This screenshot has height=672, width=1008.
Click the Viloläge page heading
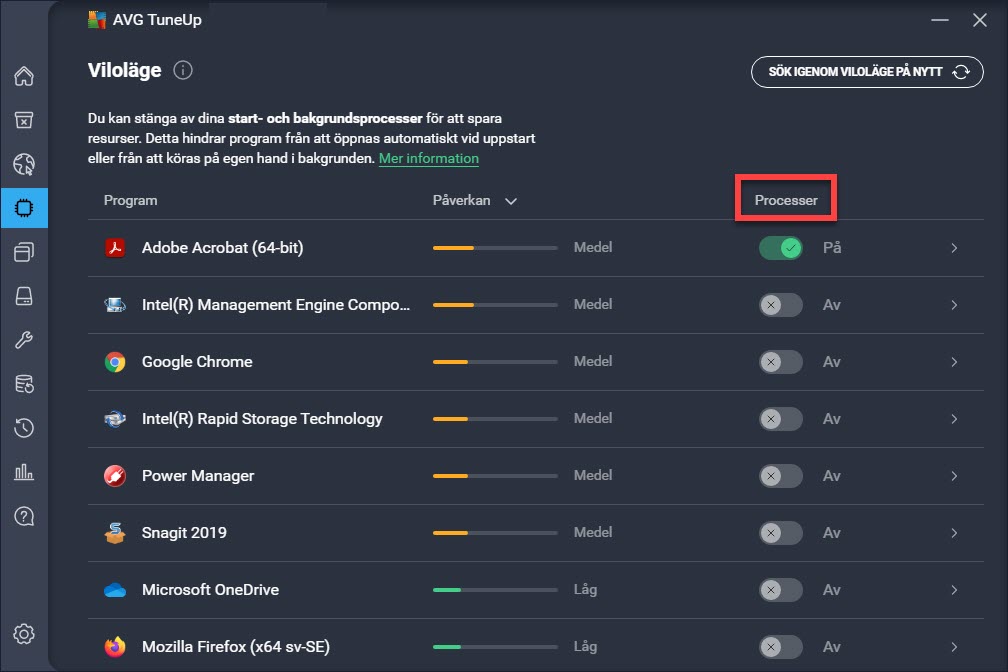click(x=125, y=70)
